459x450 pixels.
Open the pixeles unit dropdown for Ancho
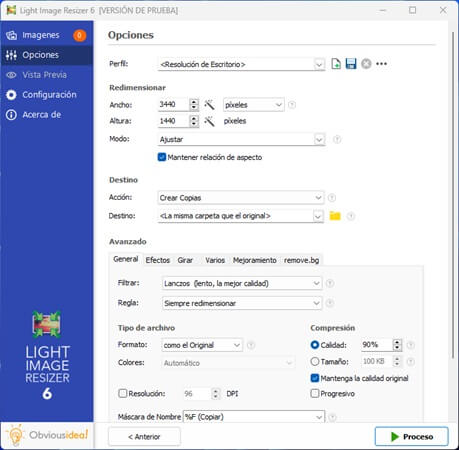253,105
